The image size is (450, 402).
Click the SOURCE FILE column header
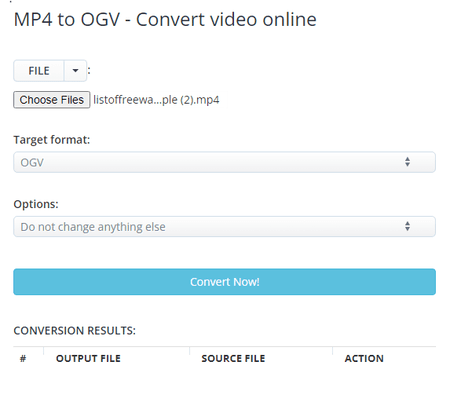(x=233, y=359)
